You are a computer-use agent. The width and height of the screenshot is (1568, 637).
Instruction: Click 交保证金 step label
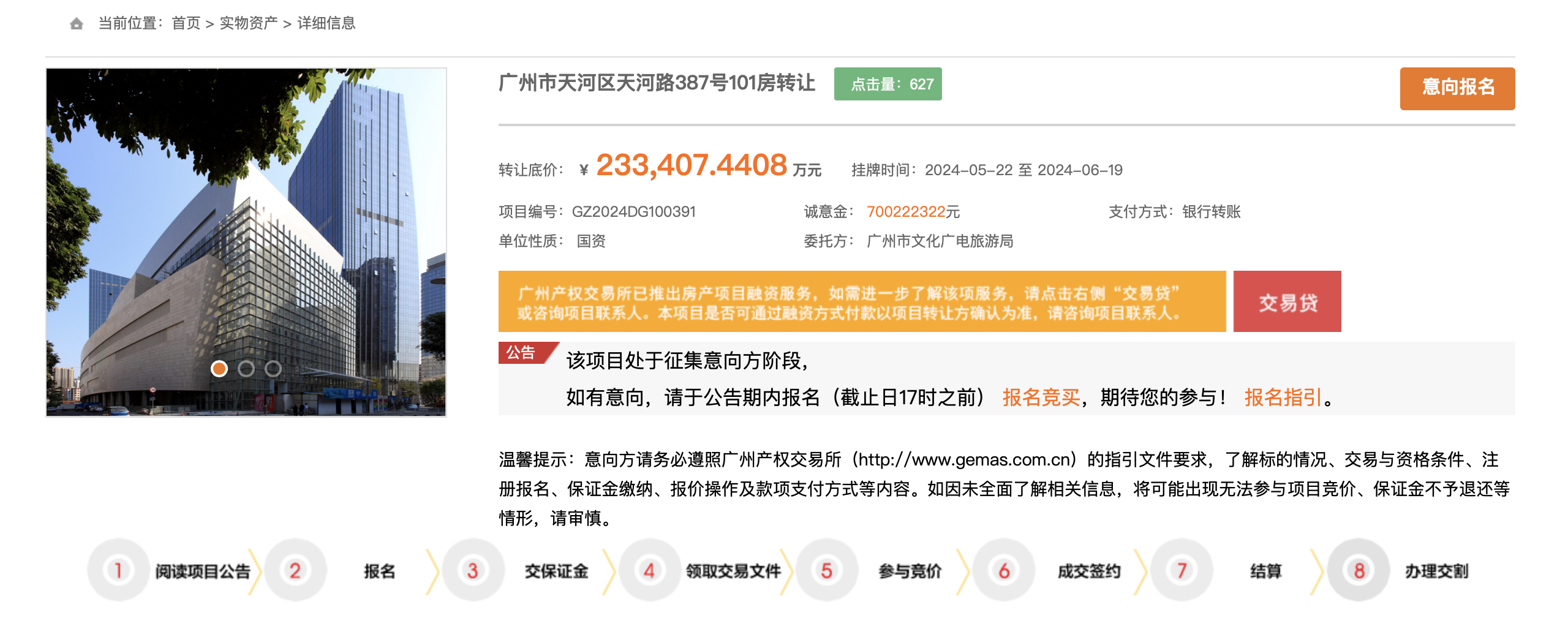(x=556, y=571)
